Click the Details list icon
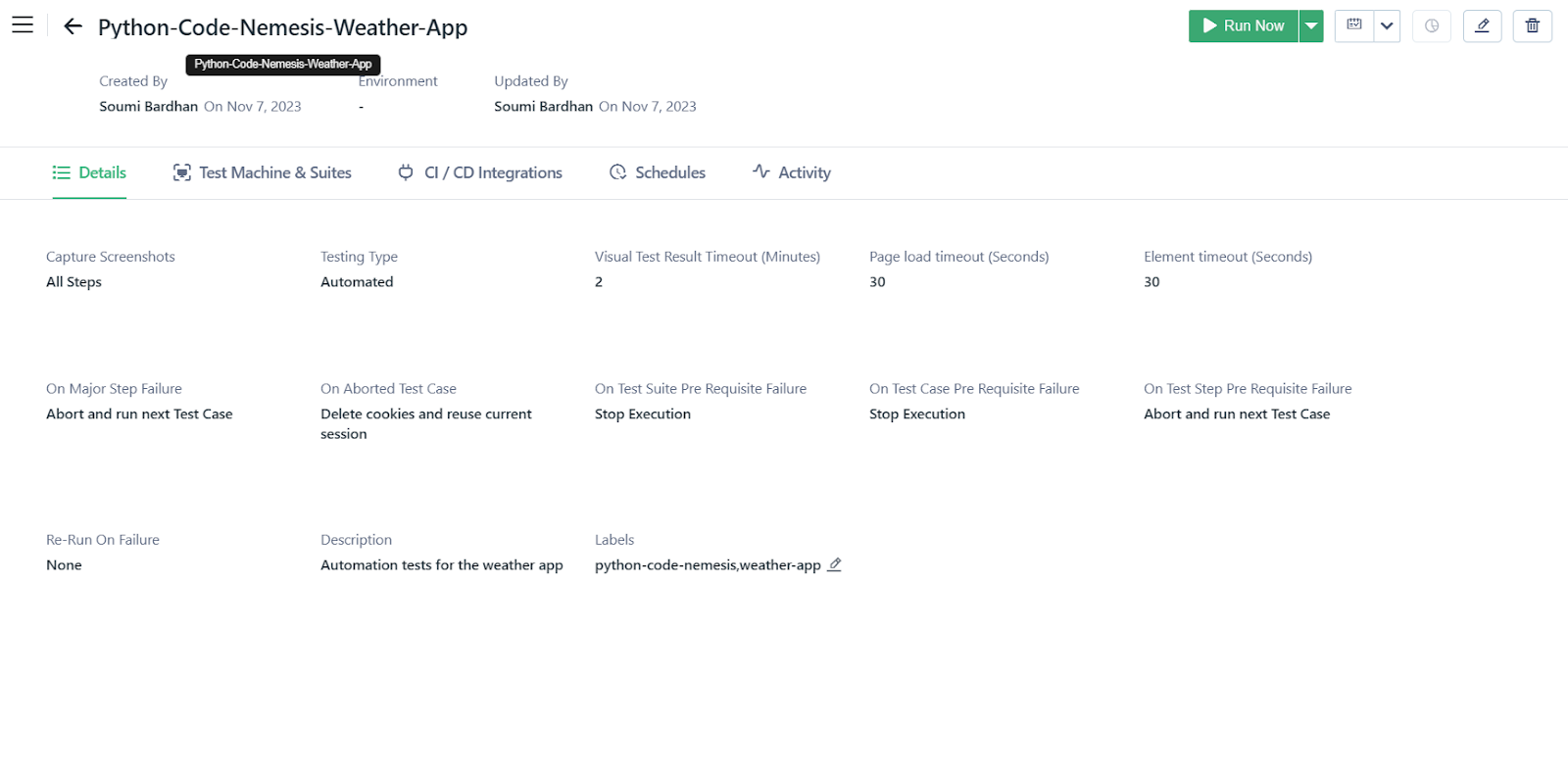Image resolution: width=1568 pixels, height=778 pixels. pos(62,172)
